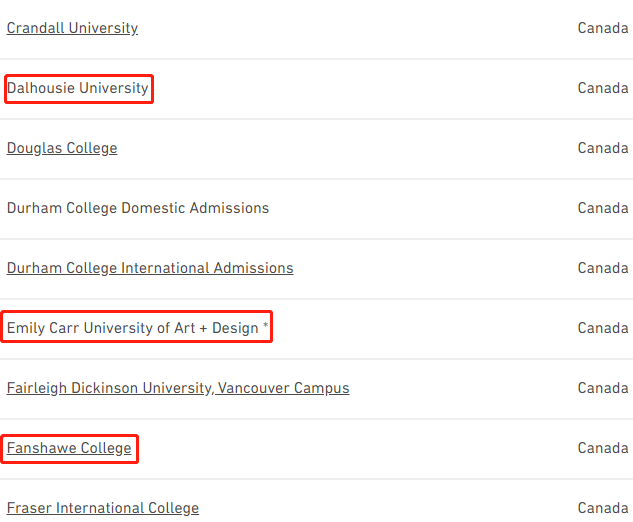Click the asterisk after Emily Carr University
633x522 pixels.
pos(265,325)
